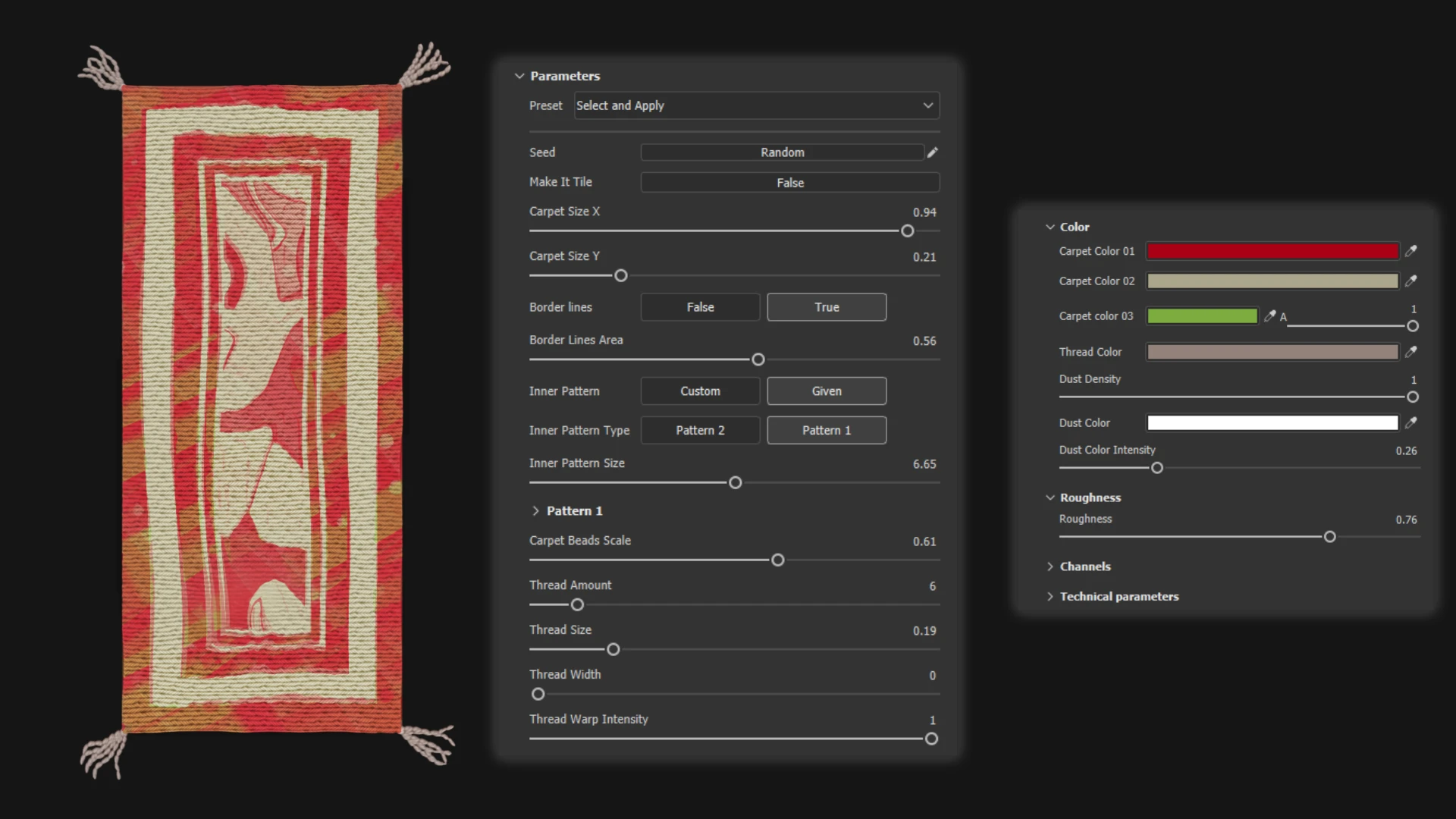
Task: Pick Carpet color 03 with eyedropper
Action: click(x=1269, y=316)
